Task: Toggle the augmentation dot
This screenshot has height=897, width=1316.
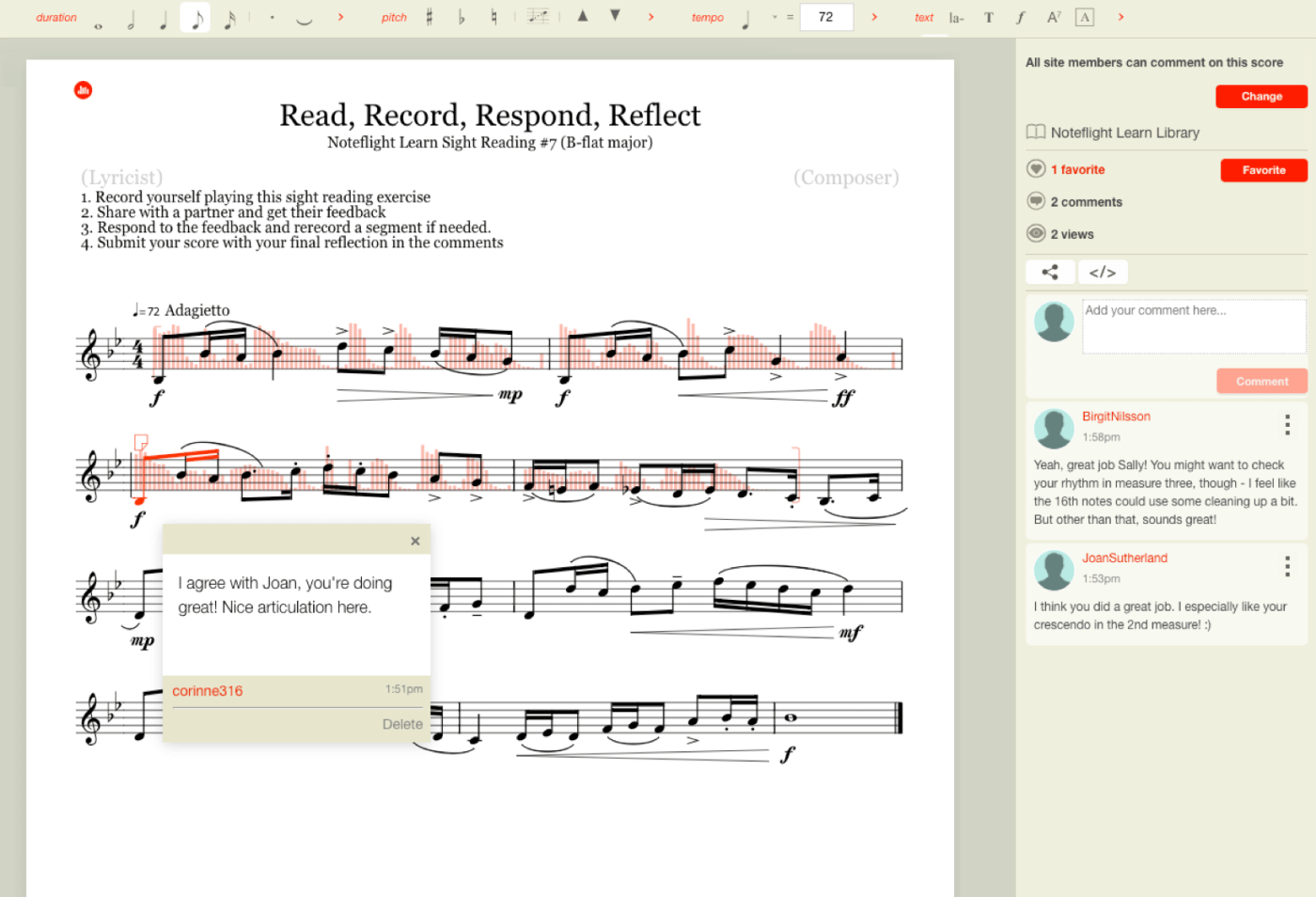Action: click(271, 17)
